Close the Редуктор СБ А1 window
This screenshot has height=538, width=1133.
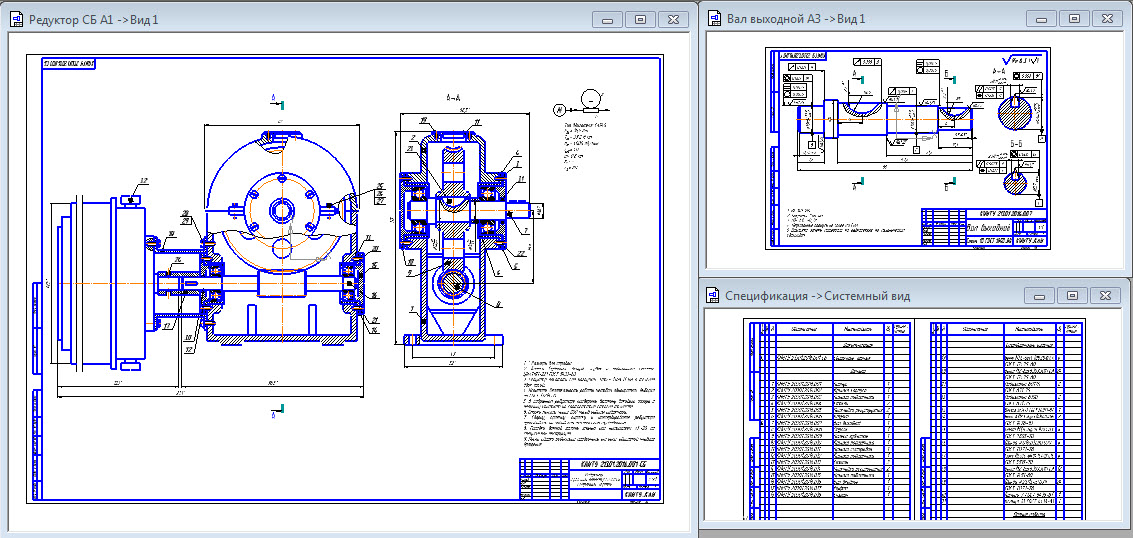[x=673, y=20]
